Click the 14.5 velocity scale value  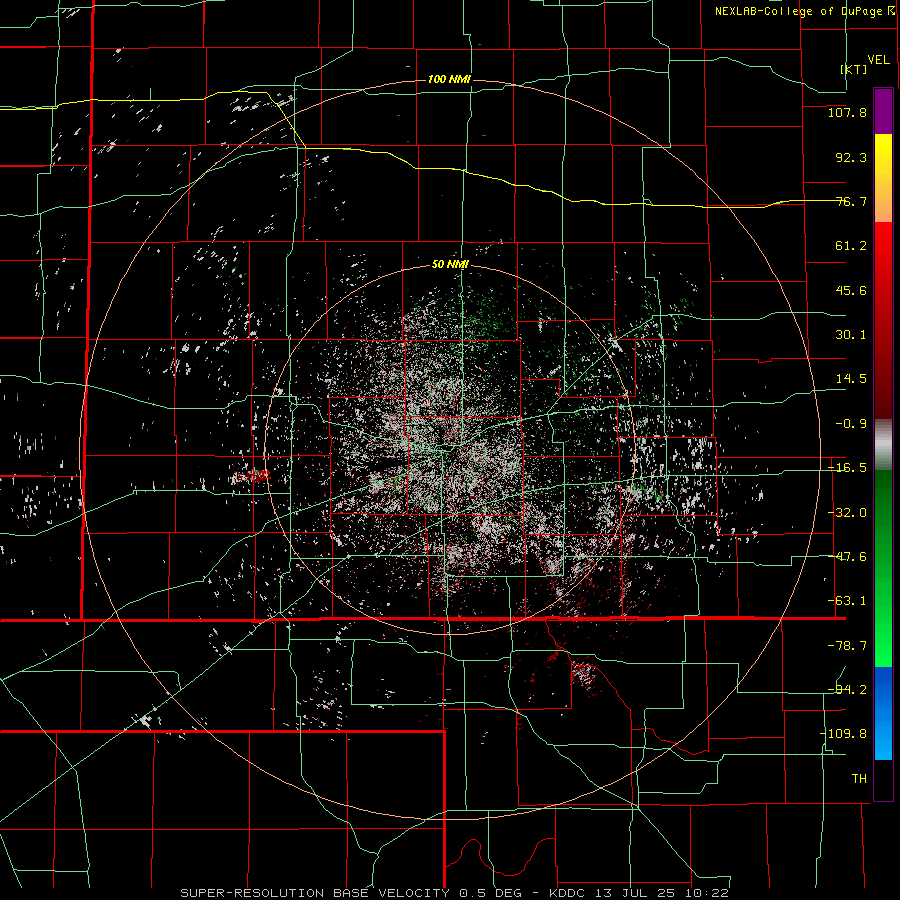pos(851,379)
